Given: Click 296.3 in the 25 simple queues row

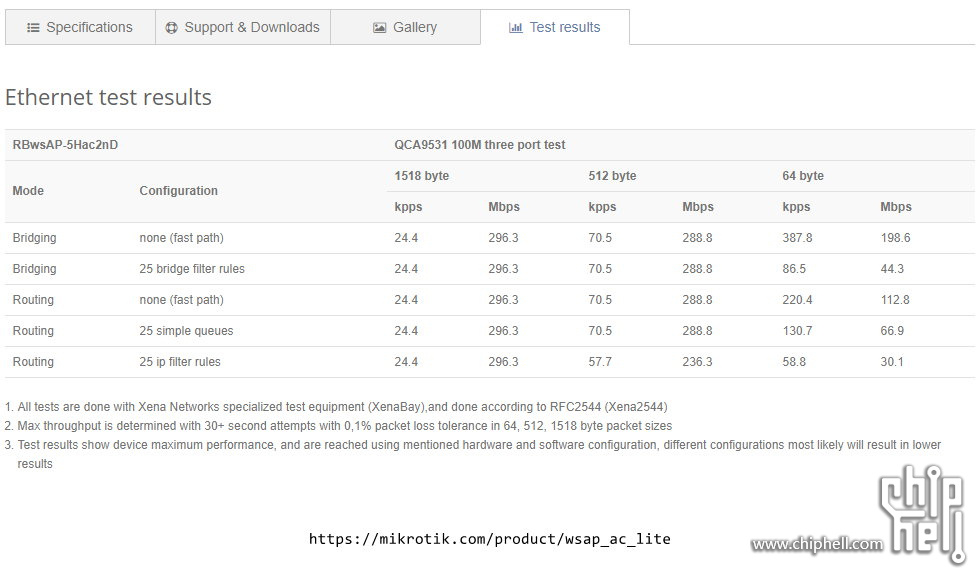Looking at the screenshot, I should (503, 331).
